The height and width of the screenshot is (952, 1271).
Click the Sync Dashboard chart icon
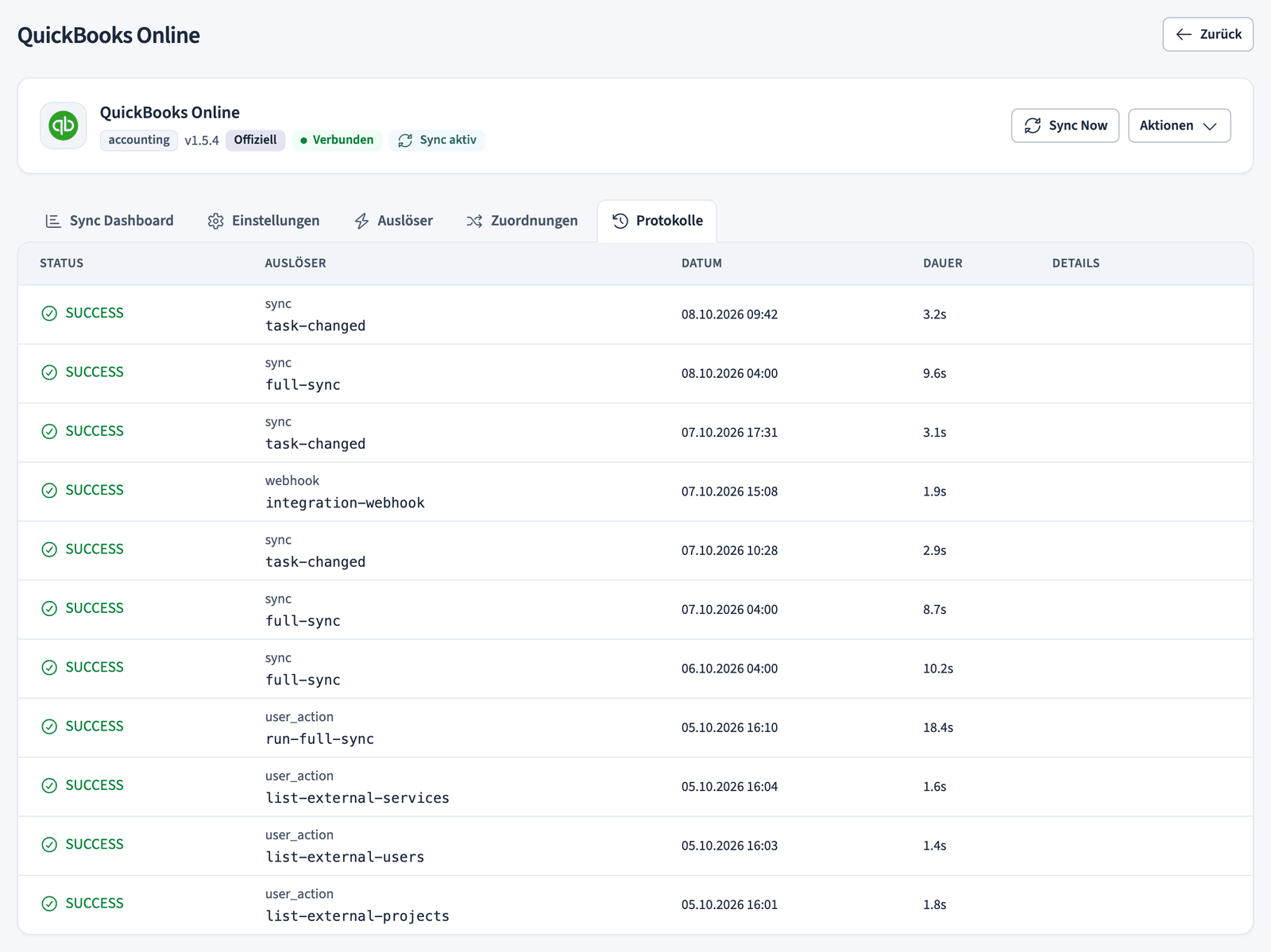click(53, 221)
